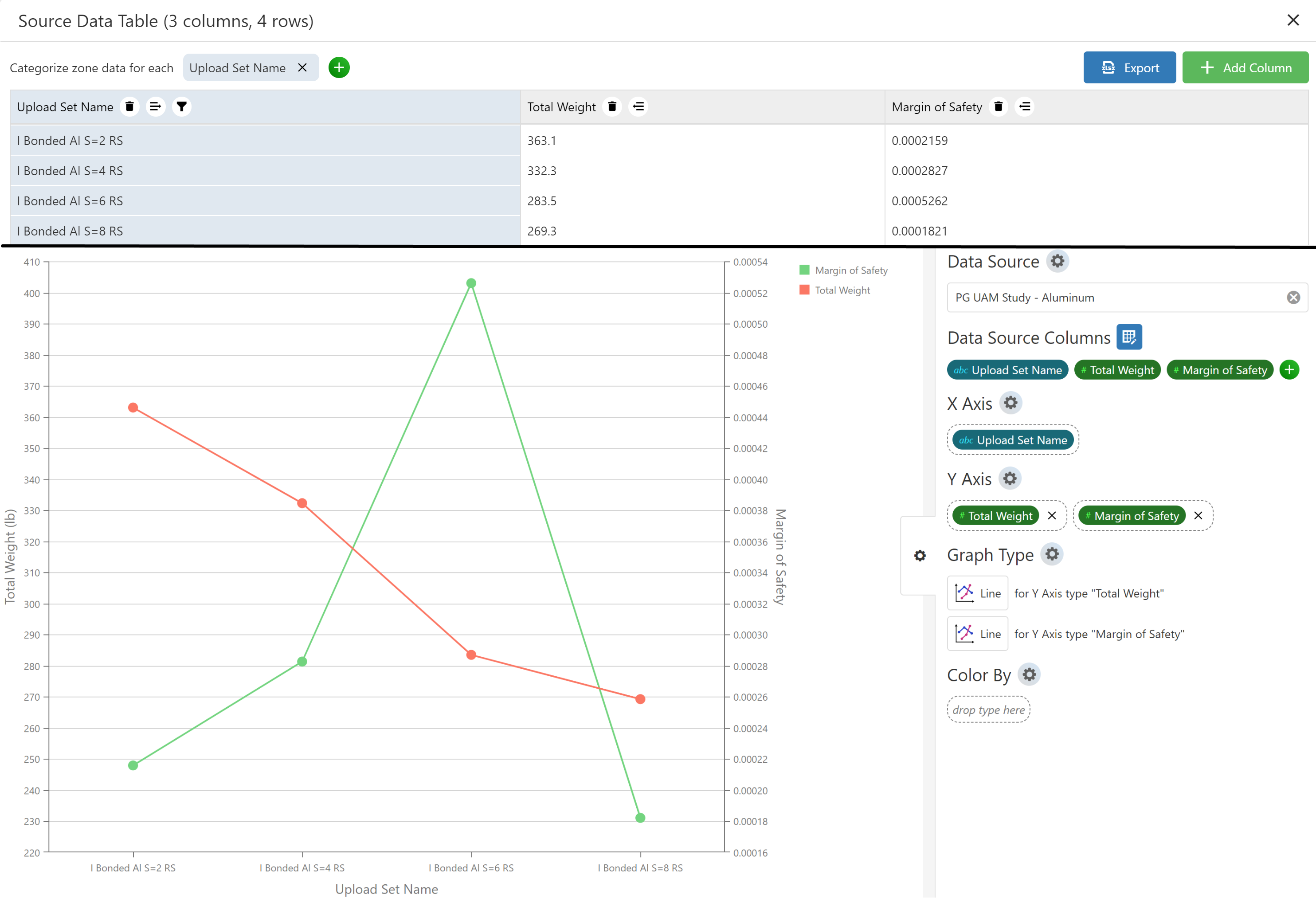Click the outdent icon beside Total Weight header
The image size is (1316, 898).
tap(639, 106)
